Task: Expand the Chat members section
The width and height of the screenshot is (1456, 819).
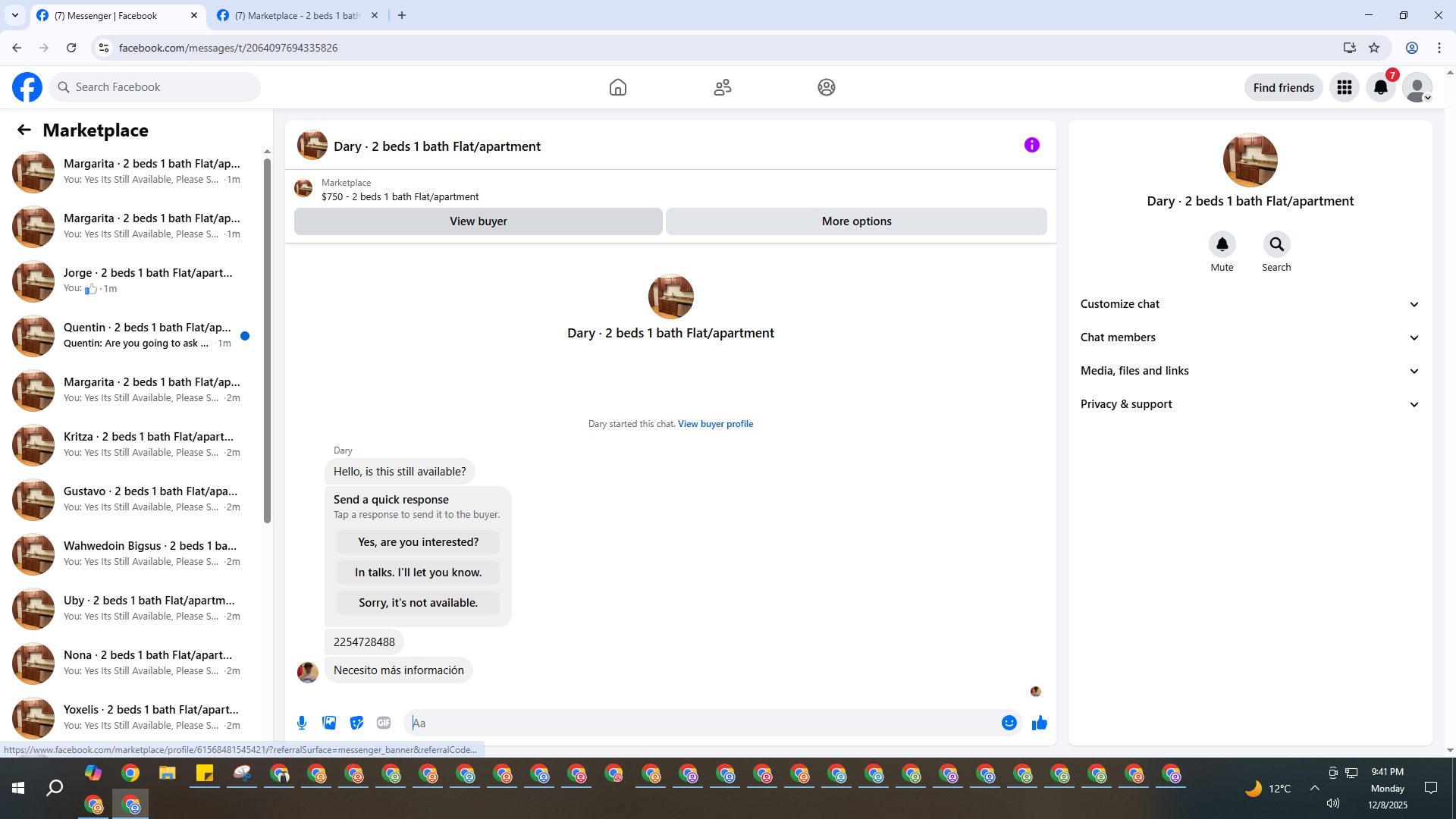Action: click(x=1250, y=337)
